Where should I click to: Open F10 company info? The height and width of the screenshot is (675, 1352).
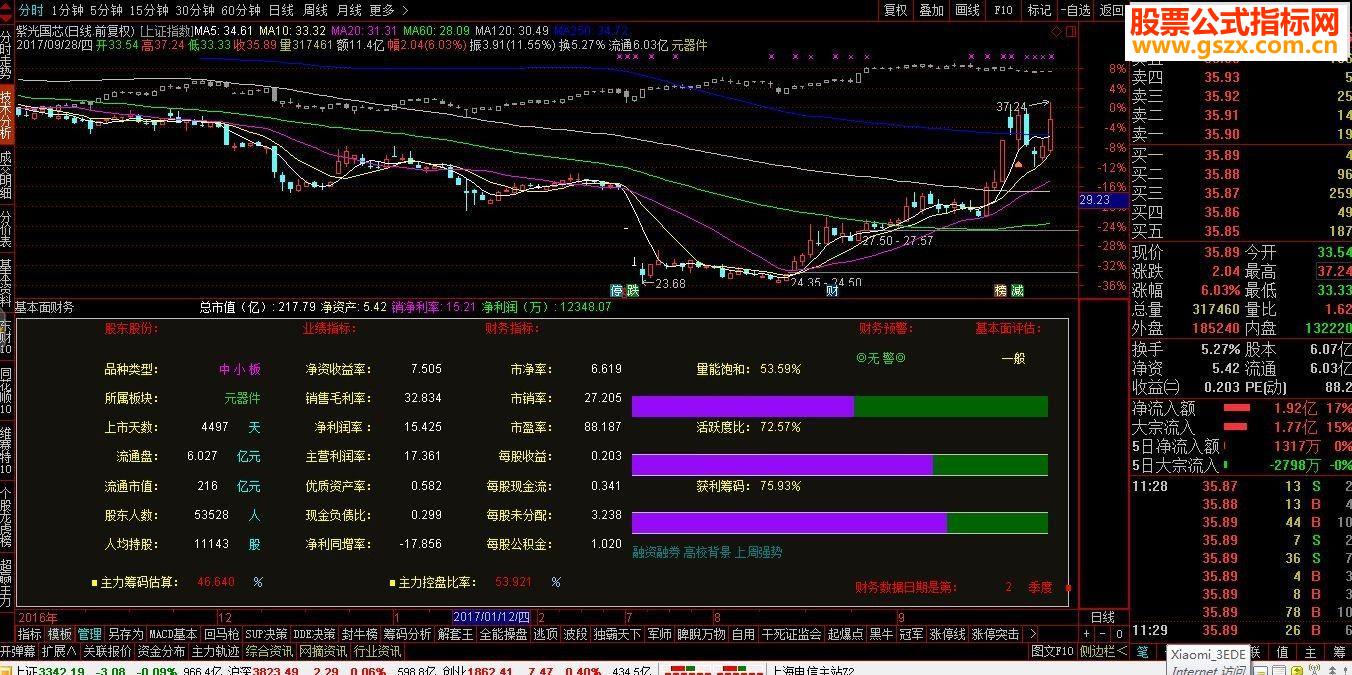tap(1003, 9)
